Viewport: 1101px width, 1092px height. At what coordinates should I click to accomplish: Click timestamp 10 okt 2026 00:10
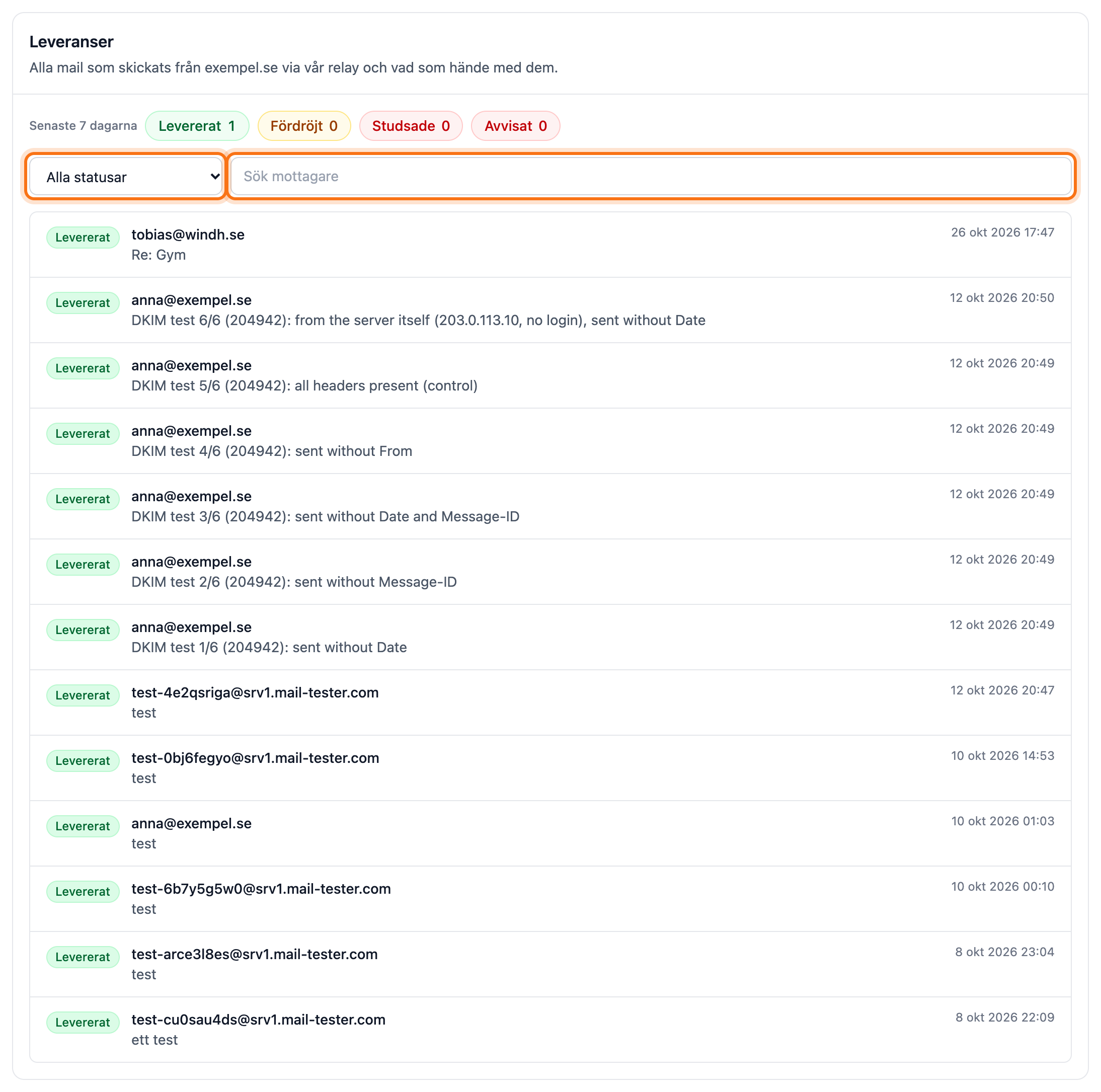pyautogui.click(x=1002, y=887)
